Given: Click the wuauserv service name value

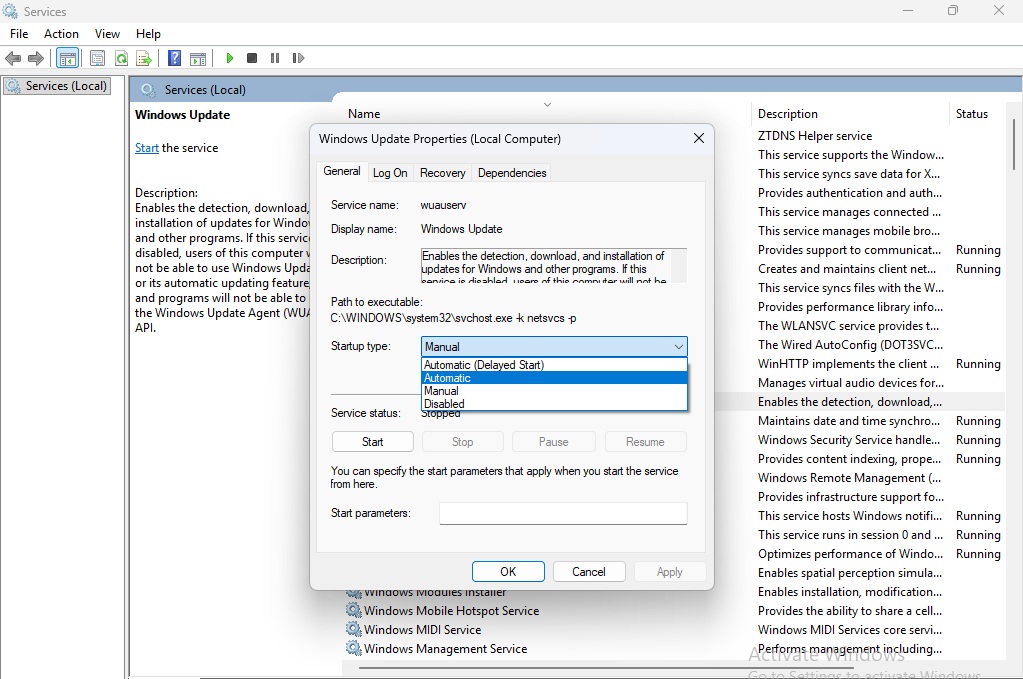Looking at the screenshot, I should [444, 205].
